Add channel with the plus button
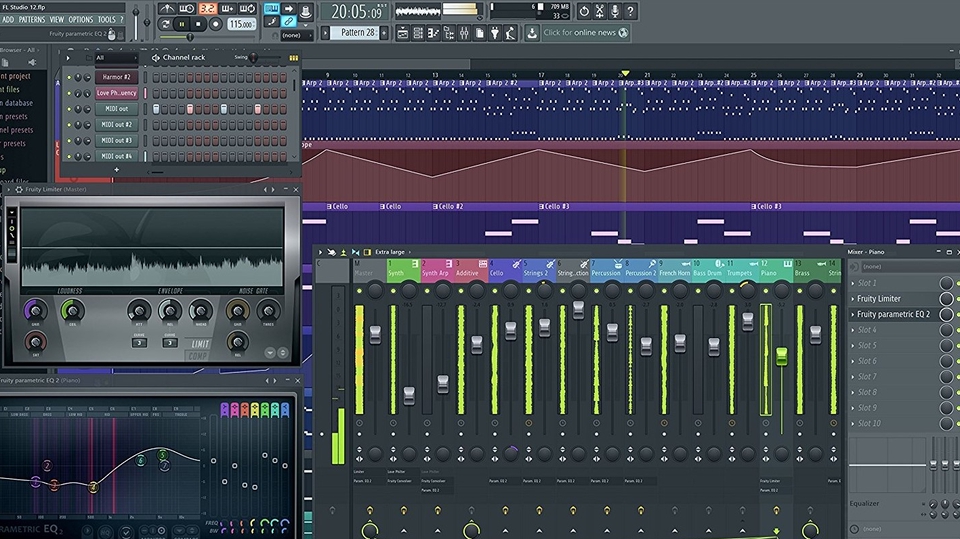 click(x=116, y=170)
